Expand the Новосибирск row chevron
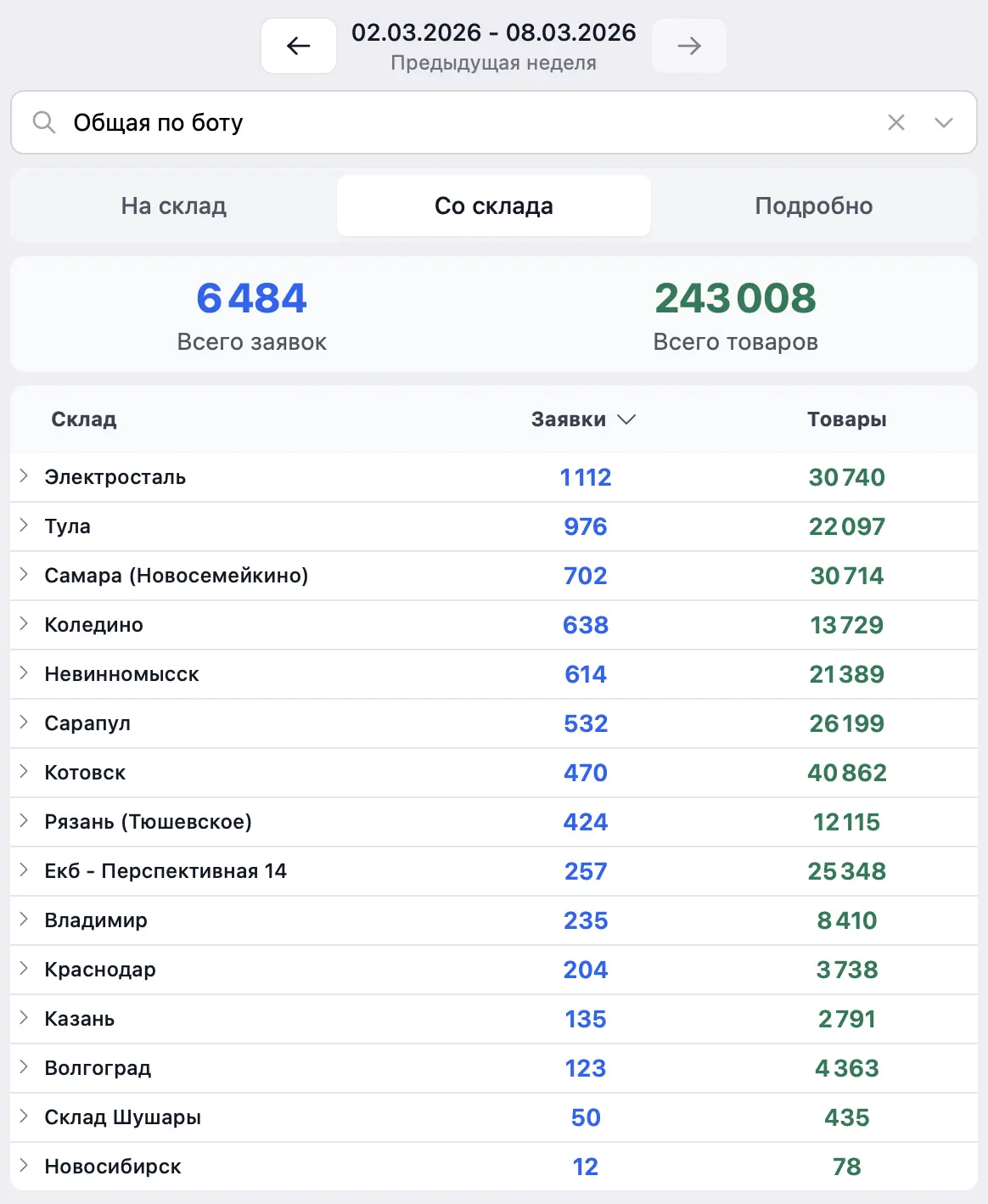Image resolution: width=988 pixels, height=1204 pixels. click(x=24, y=1166)
